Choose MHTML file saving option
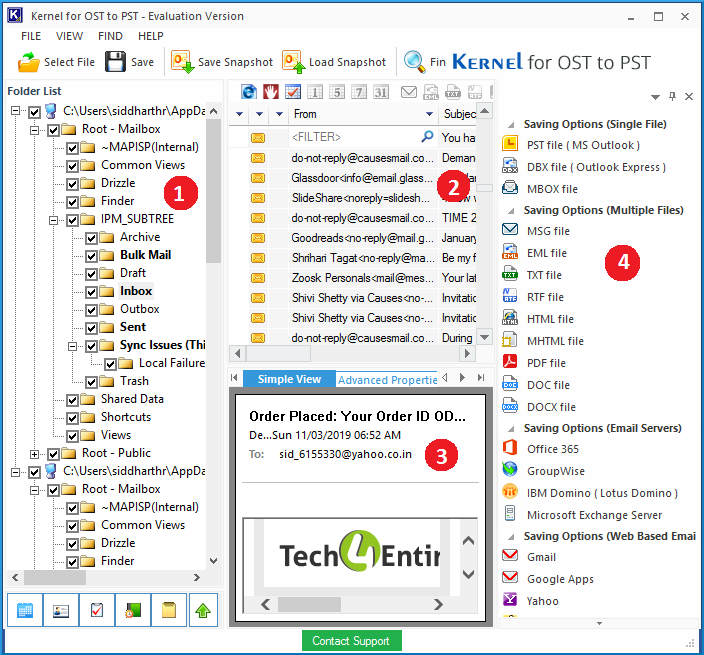This screenshot has width=704, height=655. (x=555, y=341)
